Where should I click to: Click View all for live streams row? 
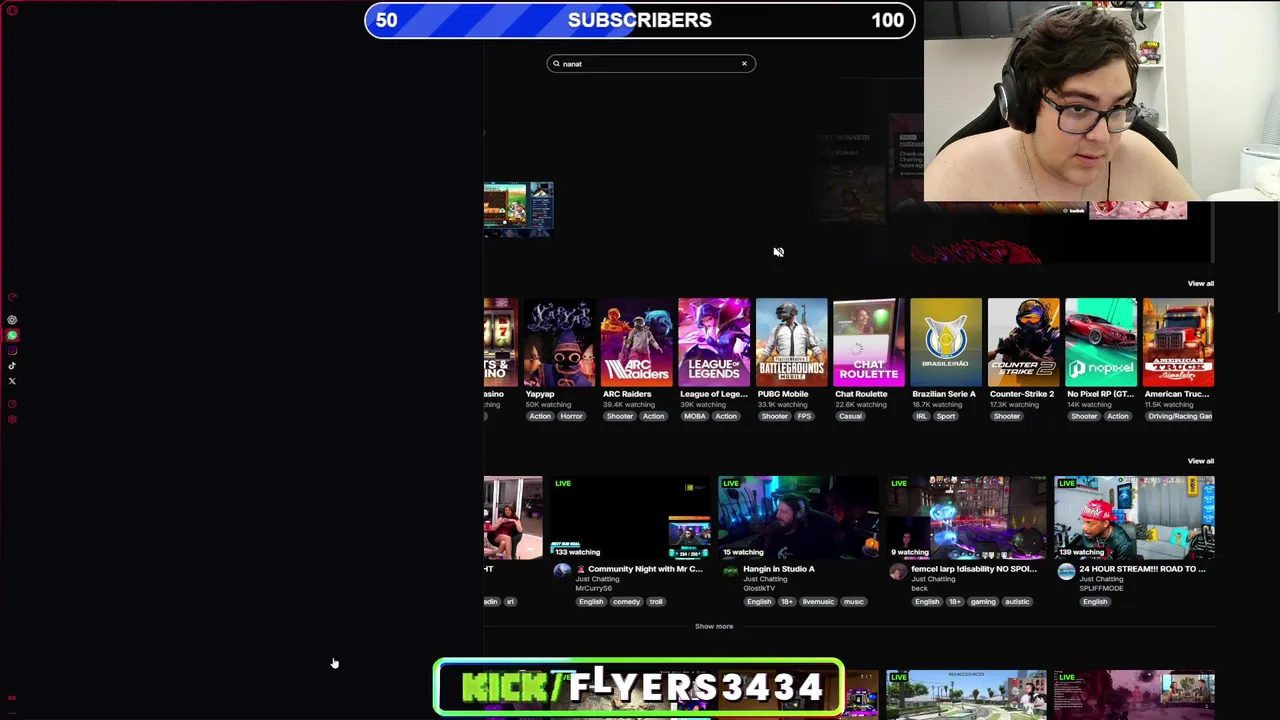pyautogui.click(x=1200, y=461)
